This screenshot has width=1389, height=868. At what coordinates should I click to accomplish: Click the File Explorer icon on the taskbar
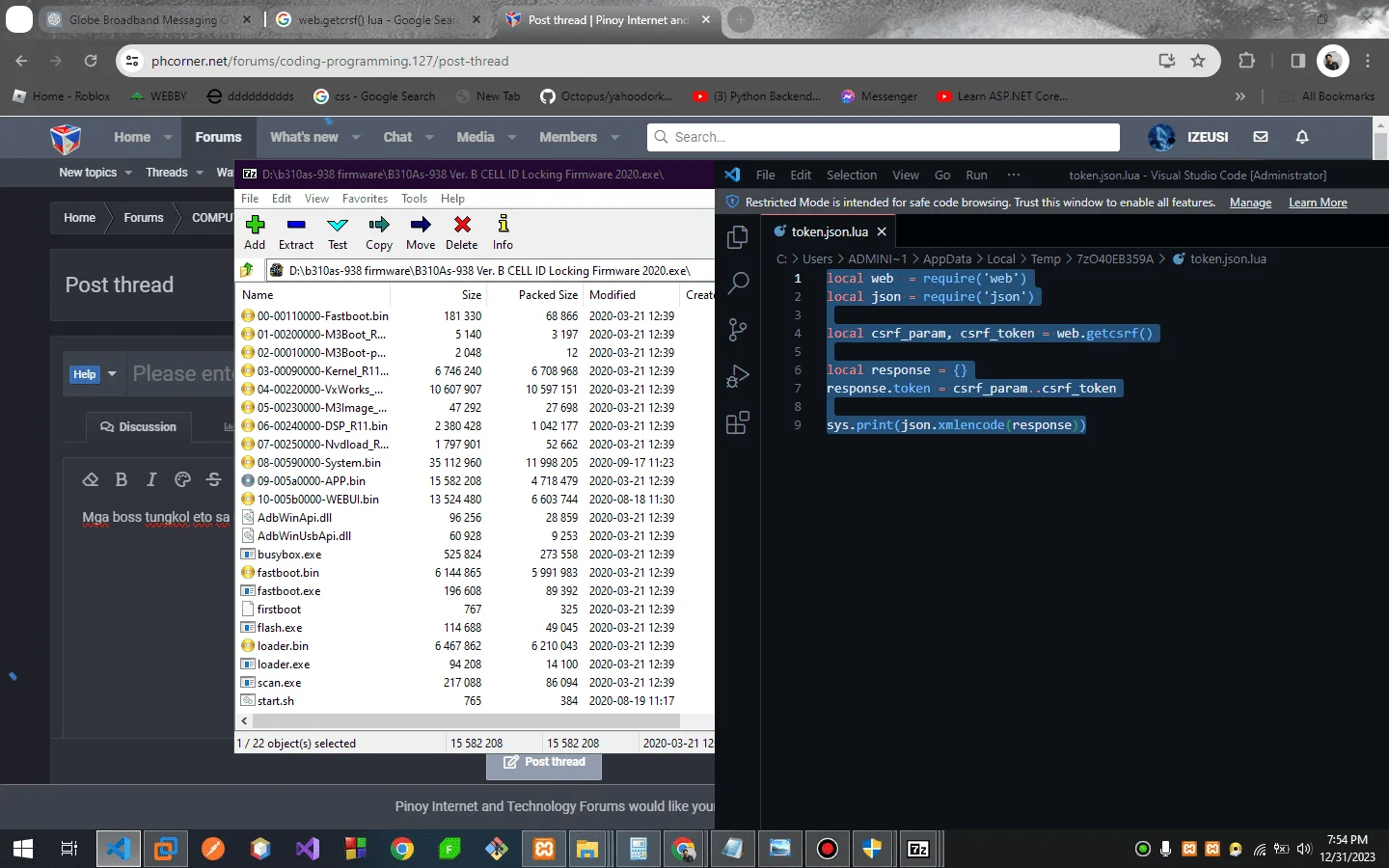click(587, 849)
